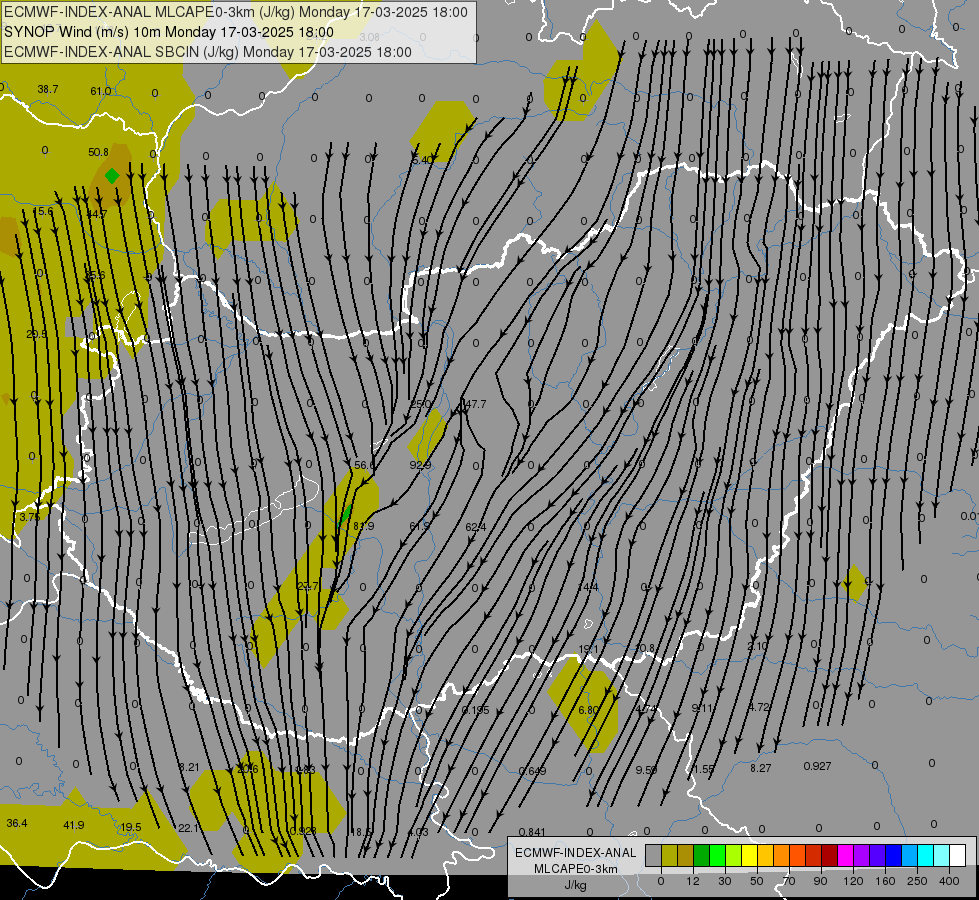This screenshot has height=900, width=979.
Task: Click the map value '4.74'
Action: [x=646, y=709]
